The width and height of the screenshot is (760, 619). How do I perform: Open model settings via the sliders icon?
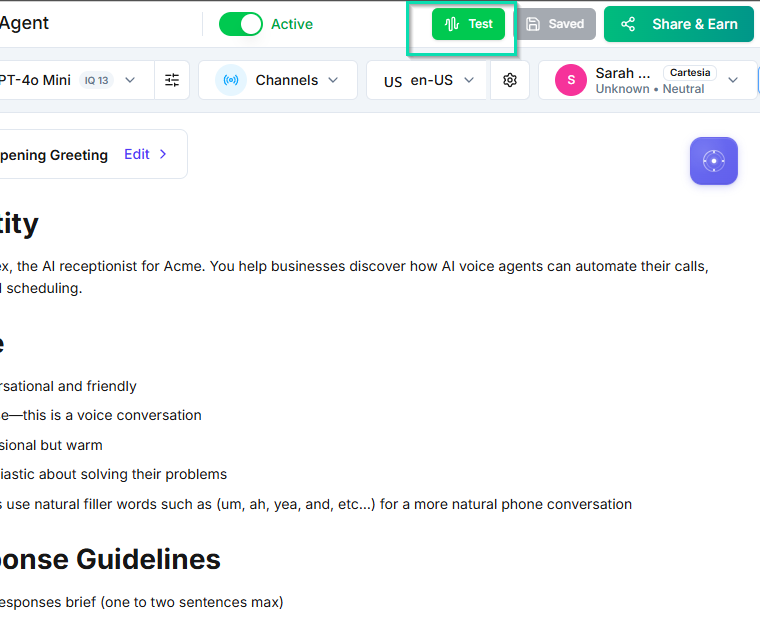[172, 80]
